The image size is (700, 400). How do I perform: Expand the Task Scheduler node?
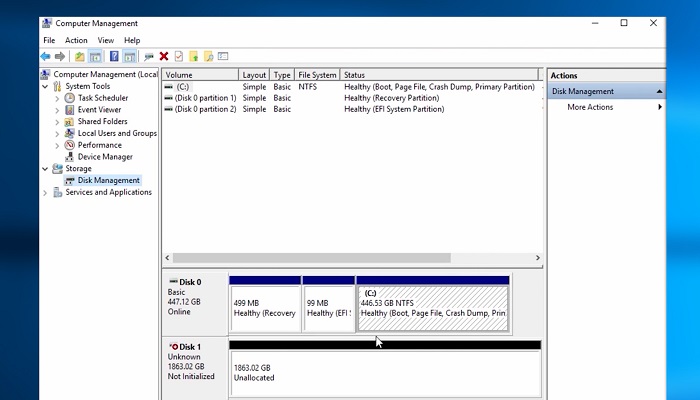point(57,98)
